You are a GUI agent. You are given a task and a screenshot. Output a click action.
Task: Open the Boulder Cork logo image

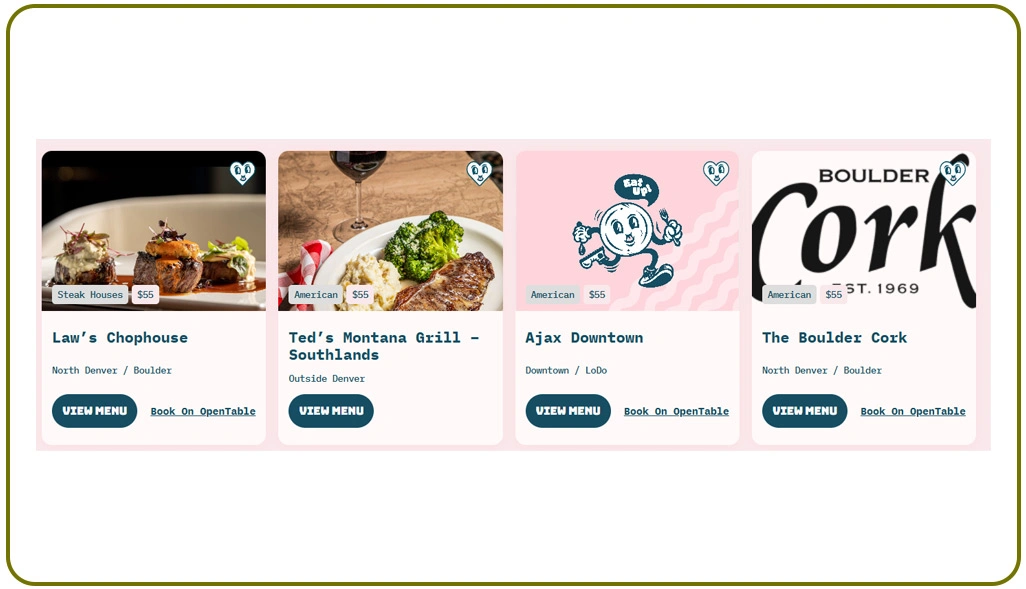pos(864,231)
